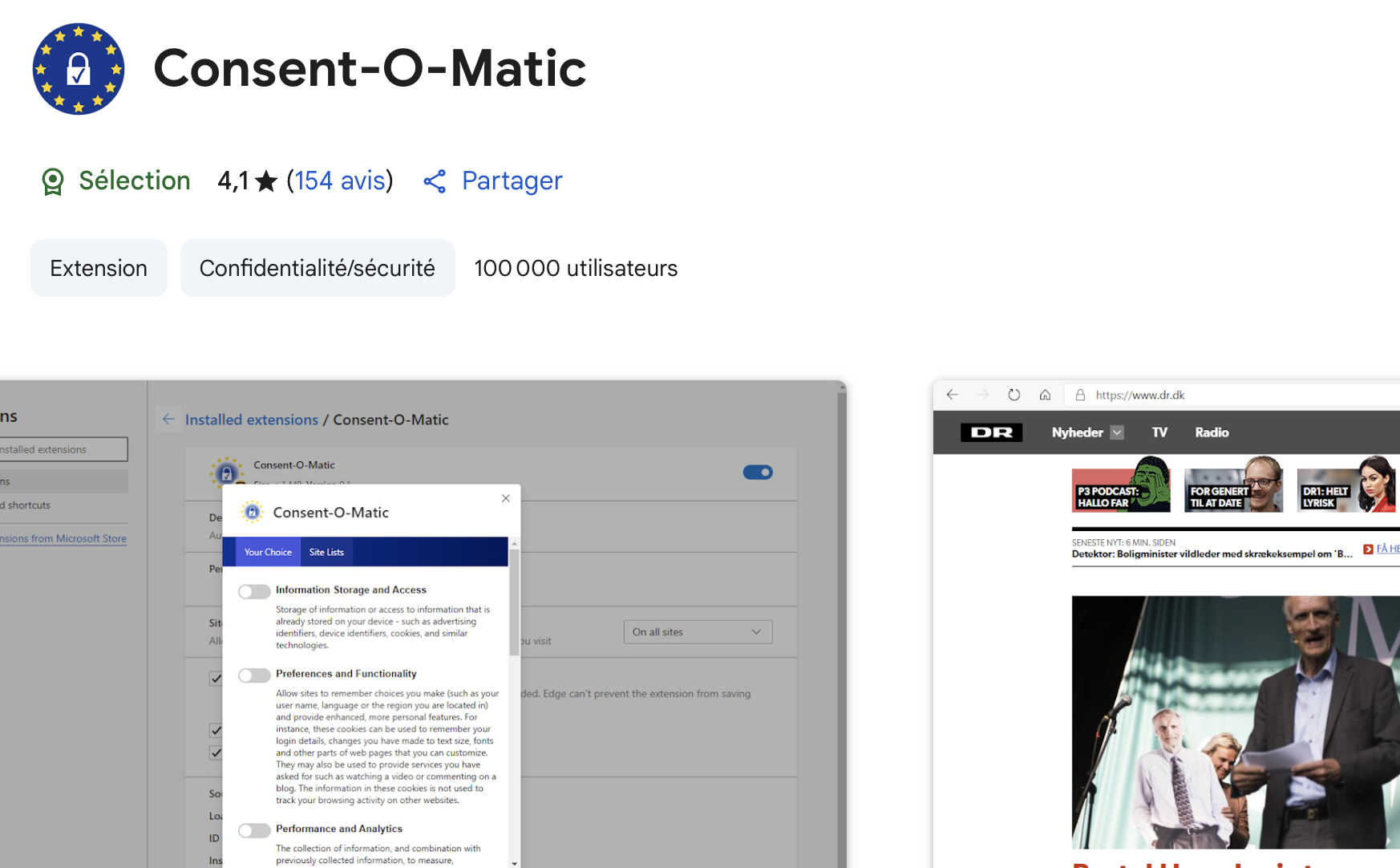This screenshot has width=1400, height=868.
Task: Toggle Information Storage and Access switch
Action: click(254, 591)
